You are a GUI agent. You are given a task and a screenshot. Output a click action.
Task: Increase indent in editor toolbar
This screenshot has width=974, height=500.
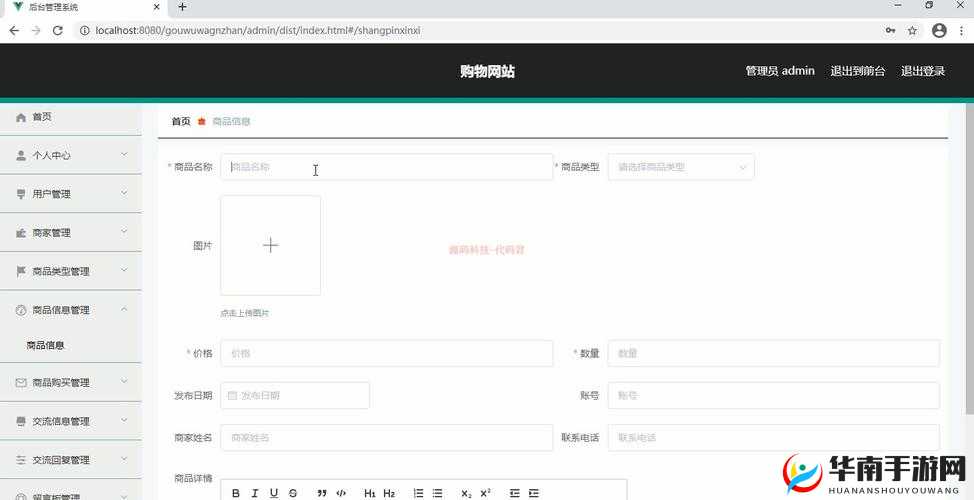click(x=534, y=493)
